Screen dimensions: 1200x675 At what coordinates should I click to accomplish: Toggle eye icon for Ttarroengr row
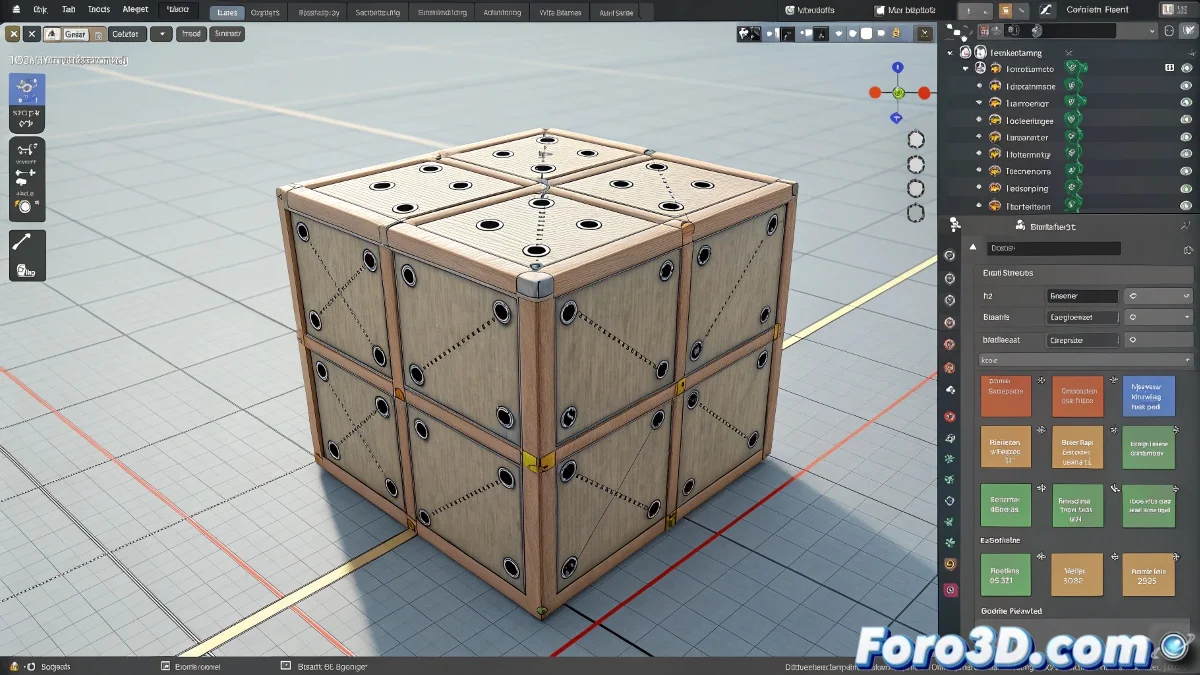(1187, 103)
